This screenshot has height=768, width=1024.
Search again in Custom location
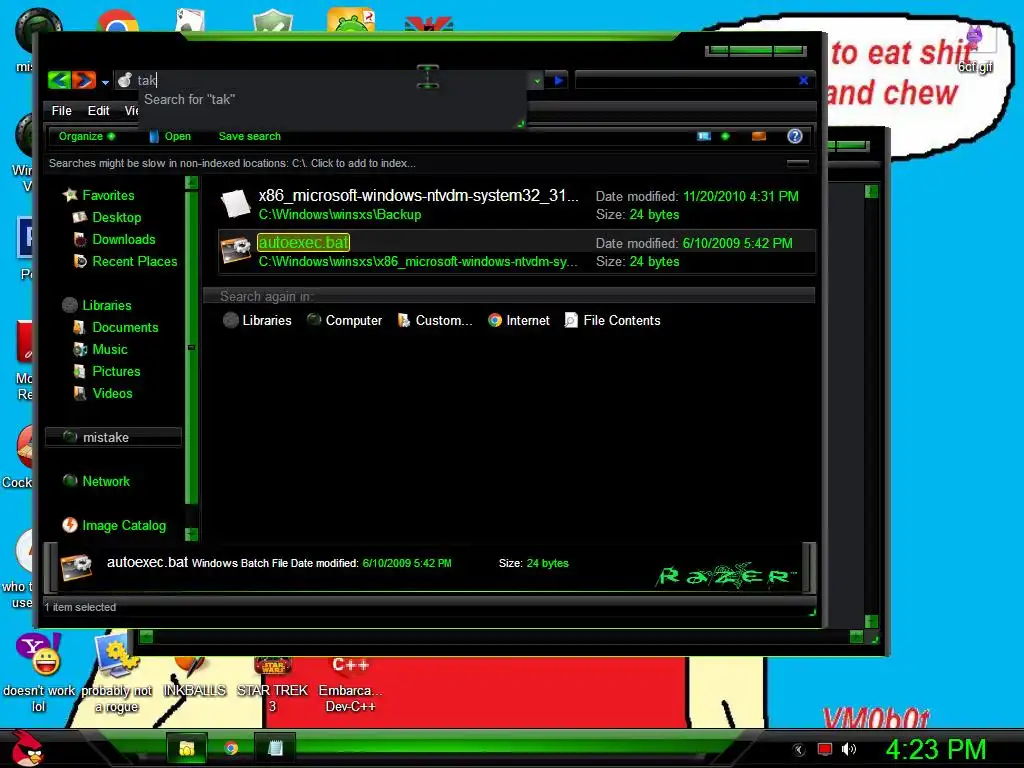[434, 320]
